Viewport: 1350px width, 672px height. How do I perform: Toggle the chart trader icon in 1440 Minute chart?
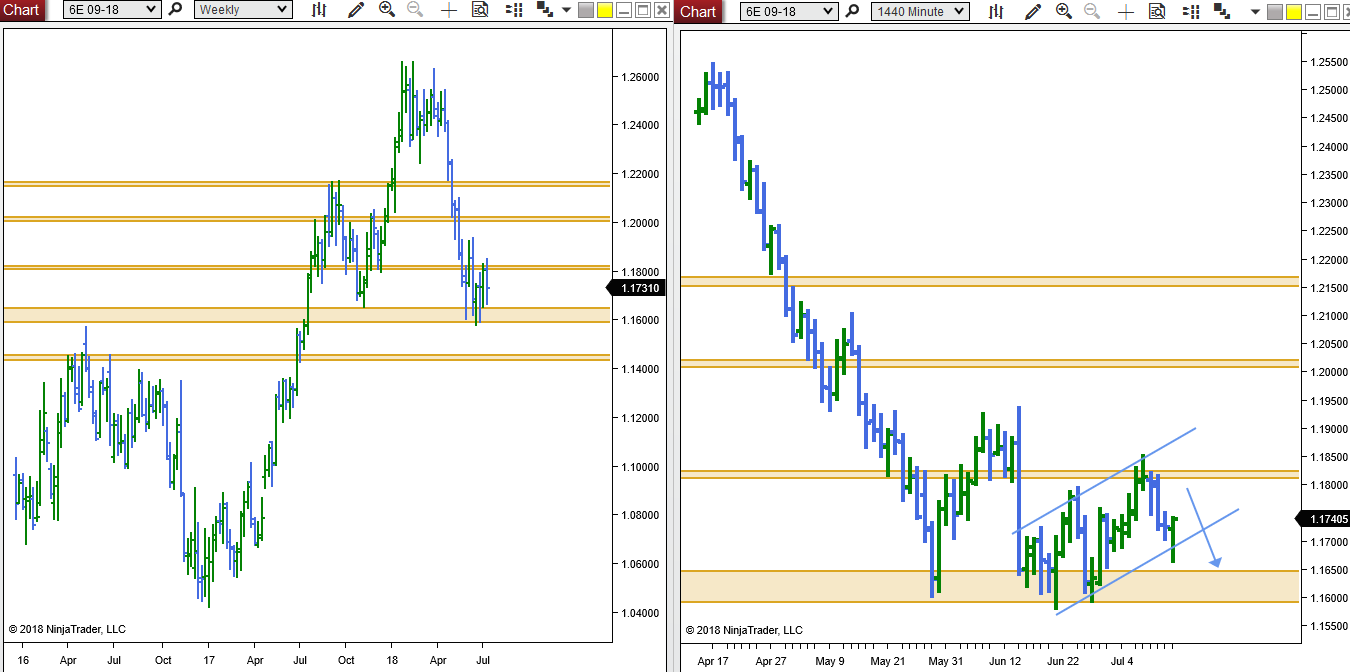click(x=1192, y=11)
